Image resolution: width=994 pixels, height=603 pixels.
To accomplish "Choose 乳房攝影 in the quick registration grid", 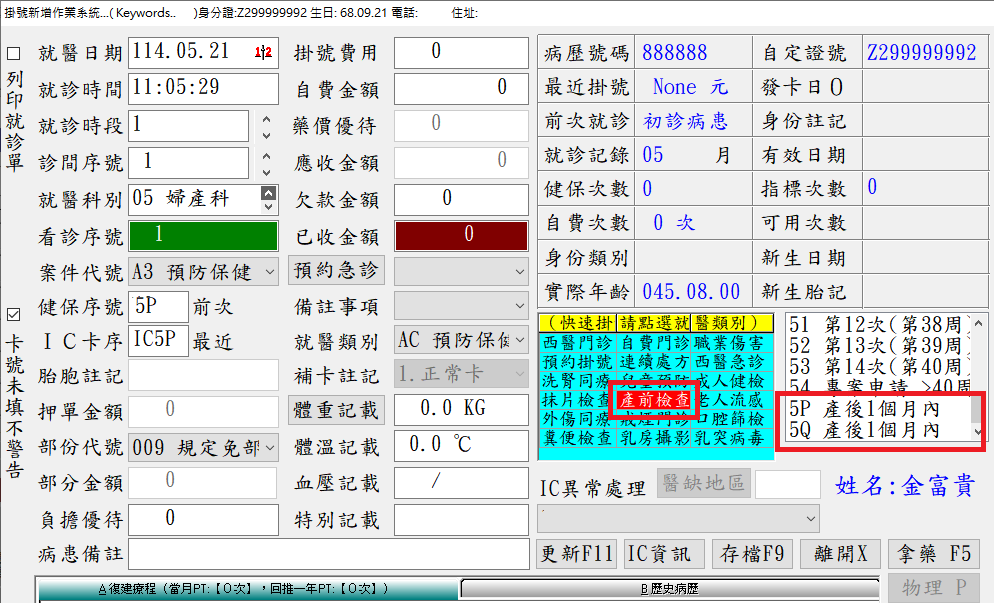I will 654,438.
